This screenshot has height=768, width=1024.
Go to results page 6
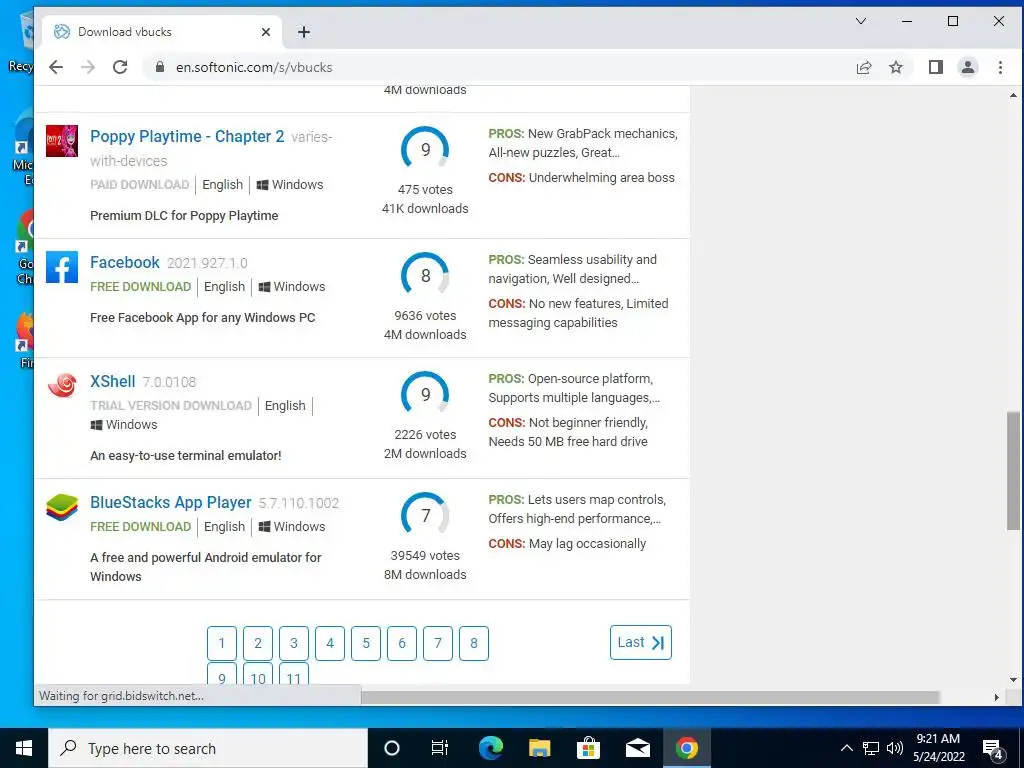pos(402,643)
